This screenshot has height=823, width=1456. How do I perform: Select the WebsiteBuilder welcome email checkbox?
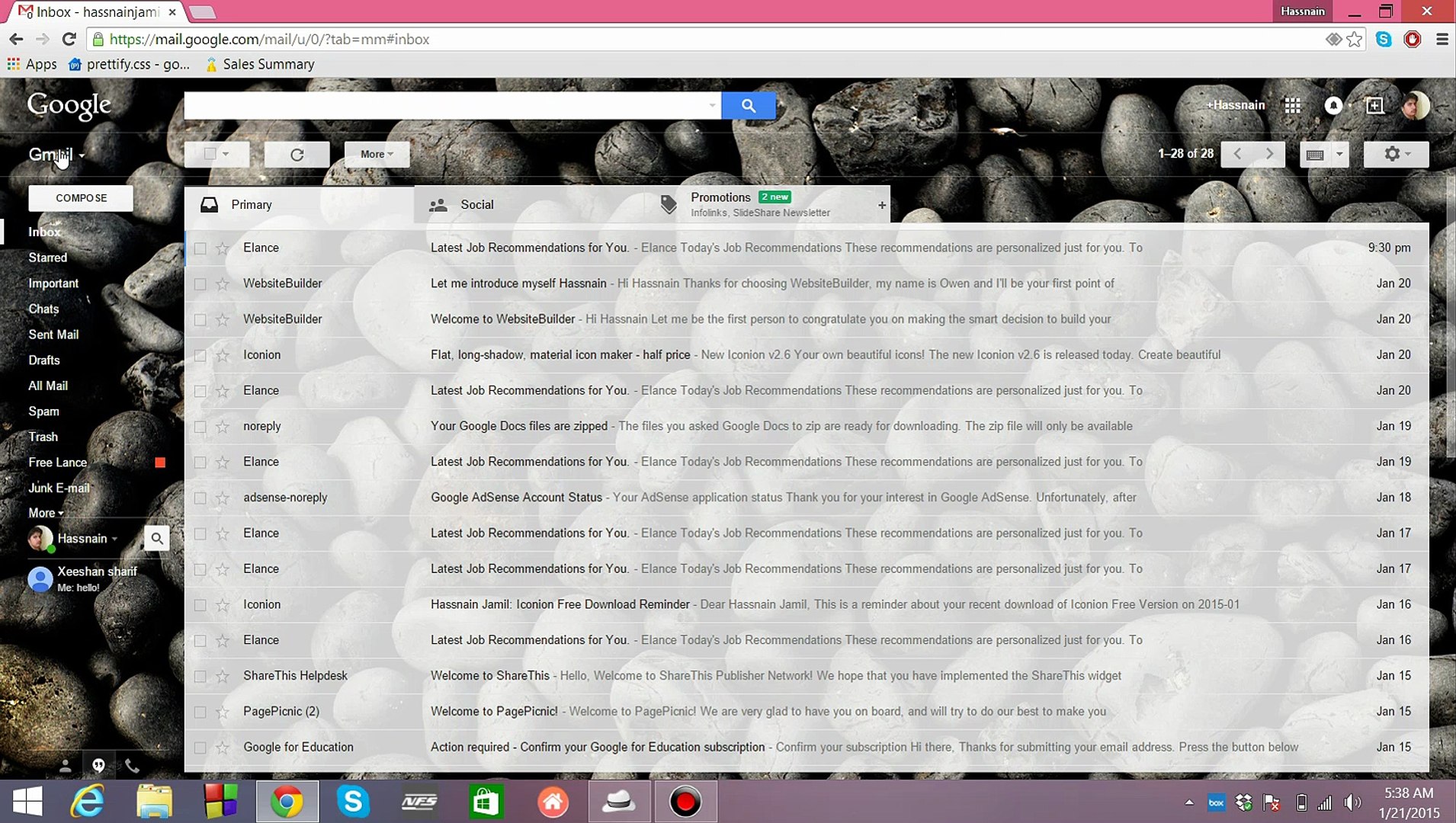click(x=200, y=319)
